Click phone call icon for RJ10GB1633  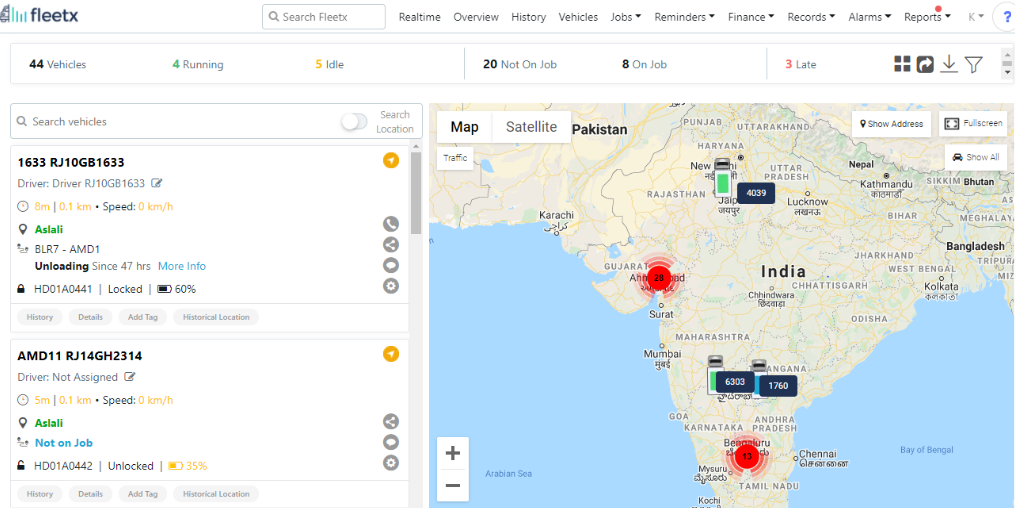[x=390, y=224]
